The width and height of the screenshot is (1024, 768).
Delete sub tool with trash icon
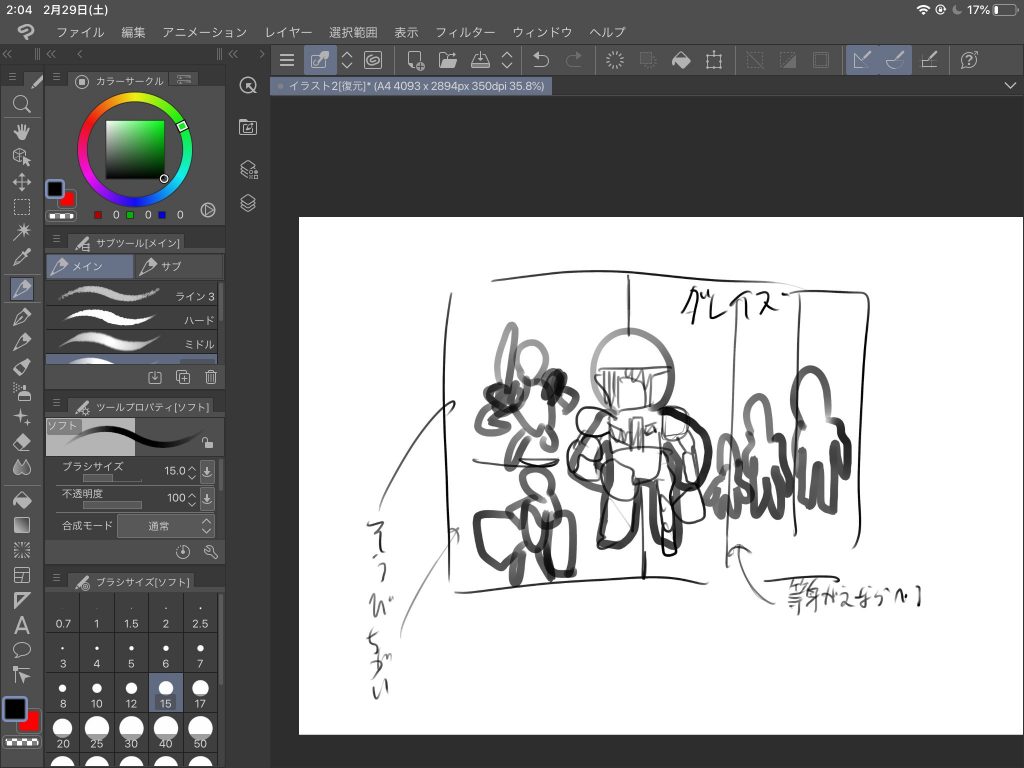(211, 377)
